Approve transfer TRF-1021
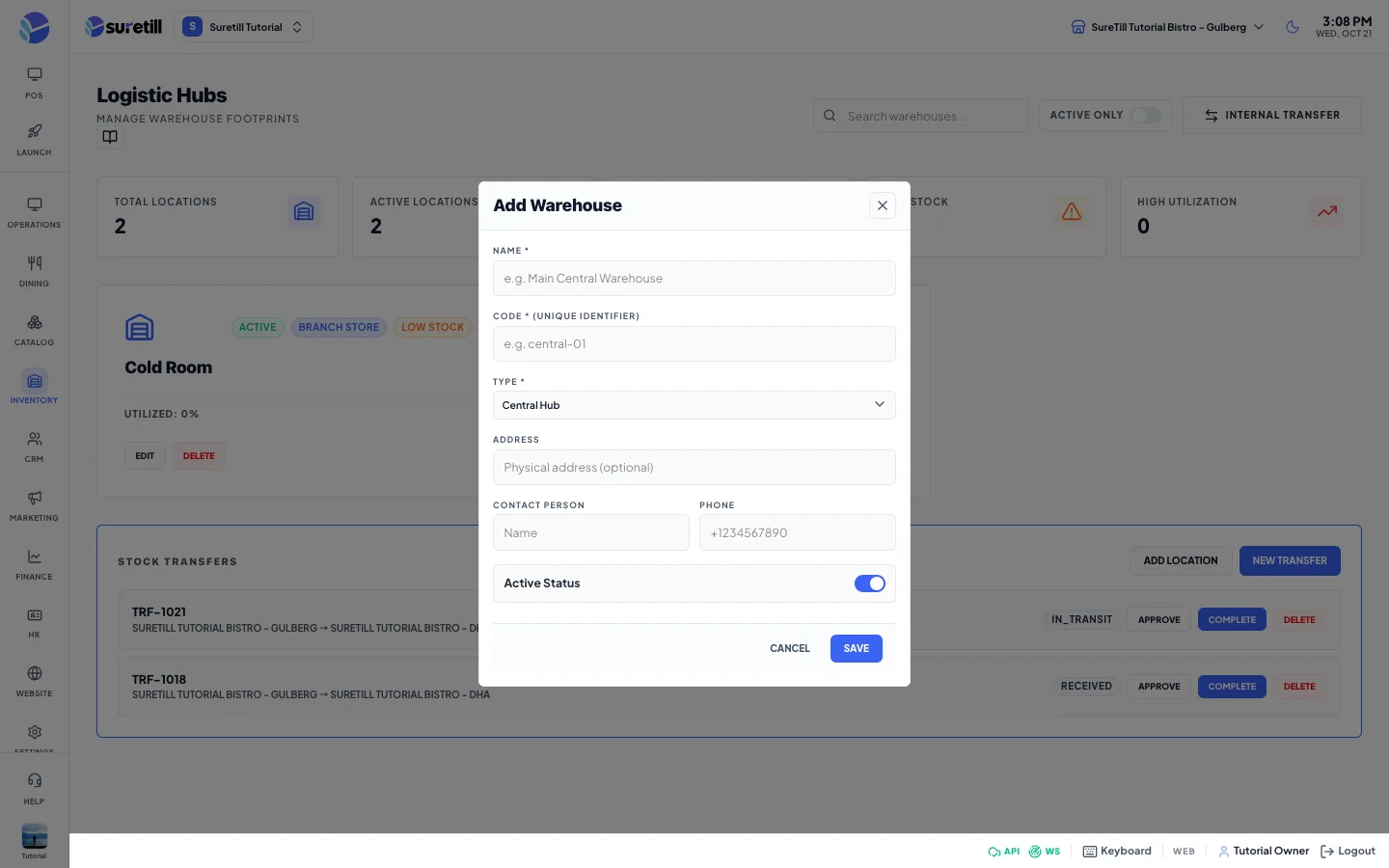Viewport: 1389px width, 868px height. coord(1159,620)
